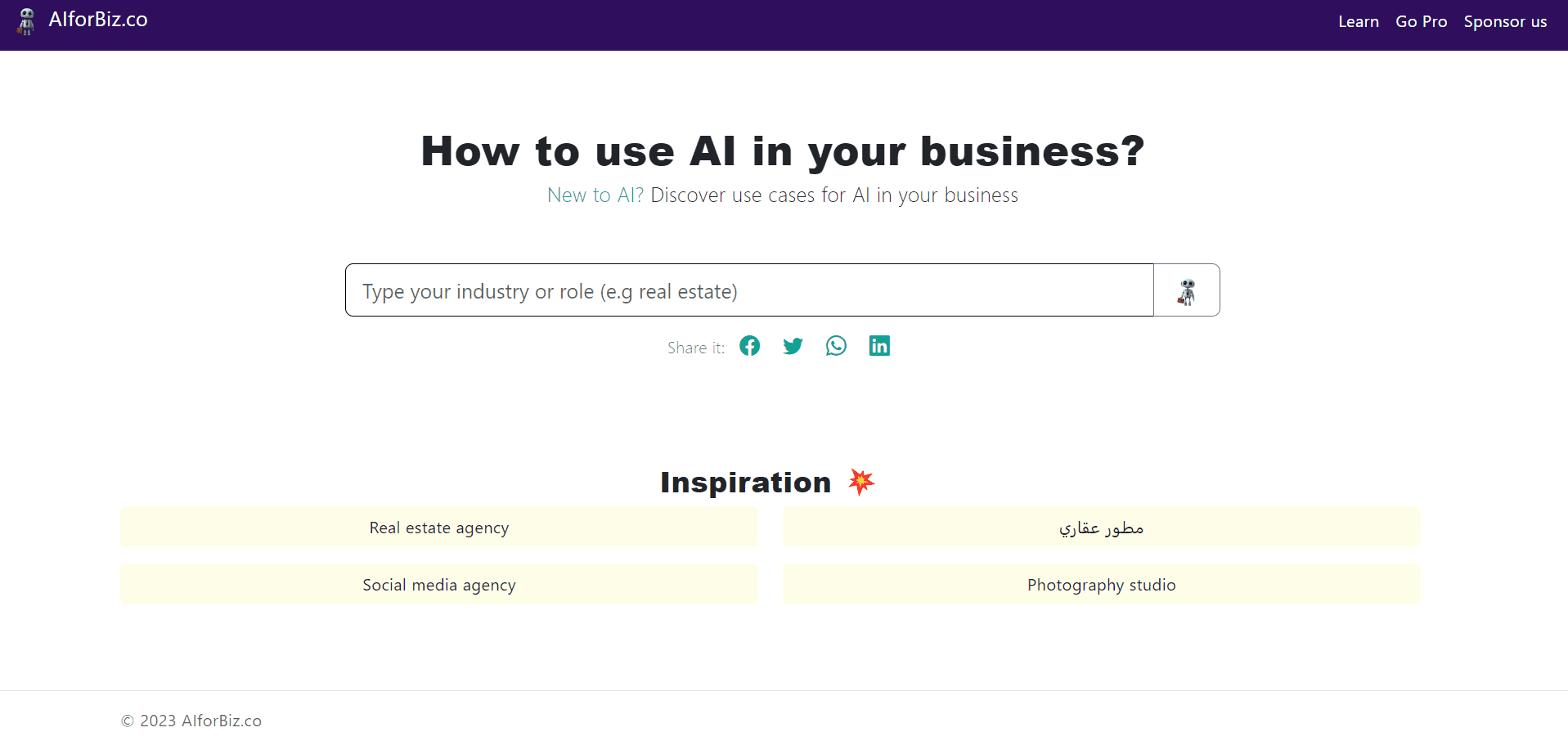Click the Twitter share icon
This screenshot has height=750, width=1568.
pyautogui.click(x=793, y=346)
